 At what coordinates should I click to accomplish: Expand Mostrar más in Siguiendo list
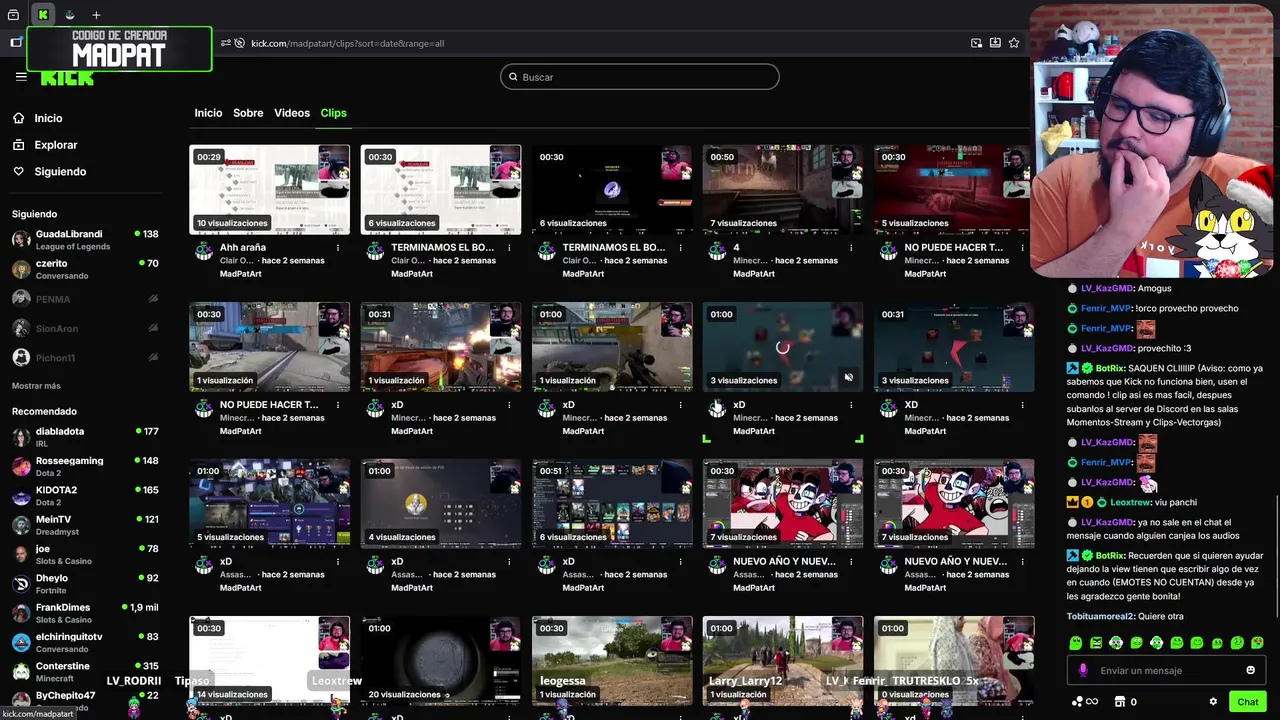point(36,386)
